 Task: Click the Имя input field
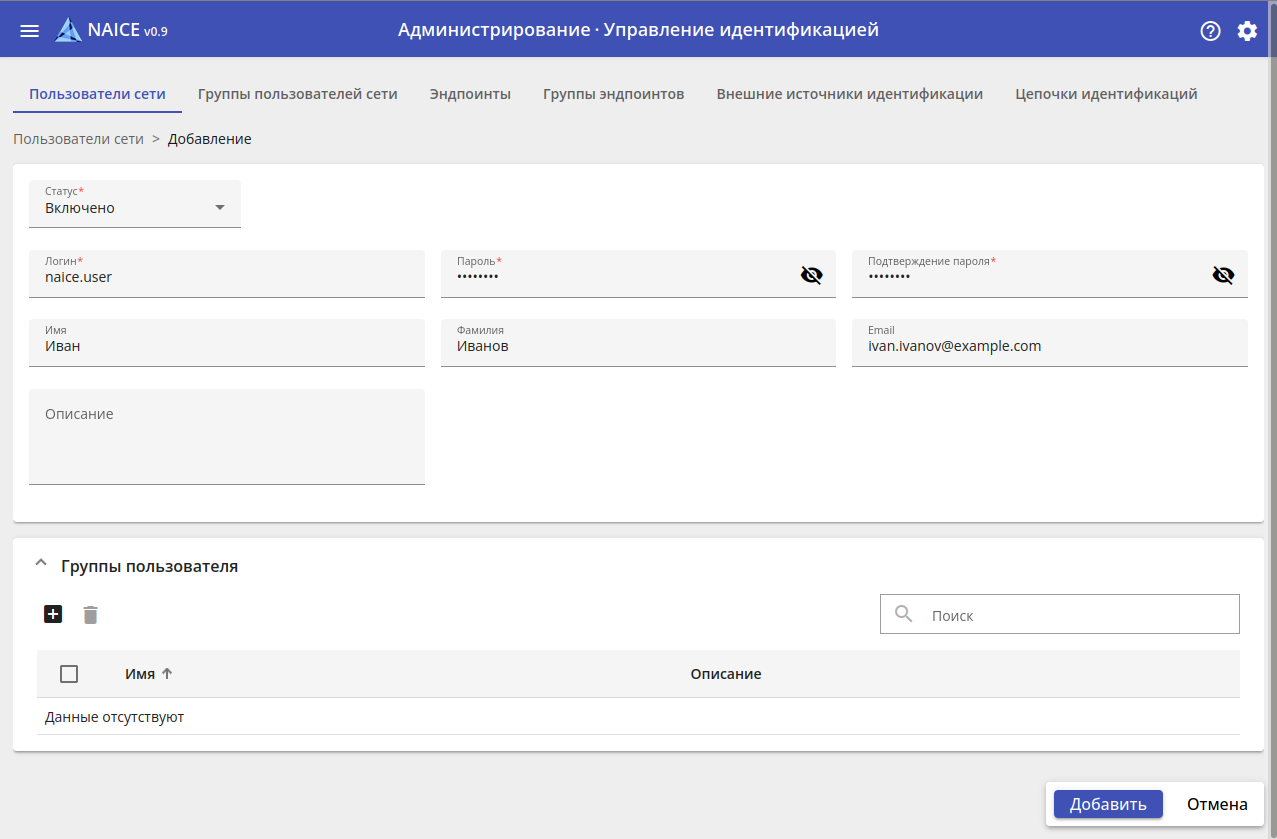[x=227, y=343]
